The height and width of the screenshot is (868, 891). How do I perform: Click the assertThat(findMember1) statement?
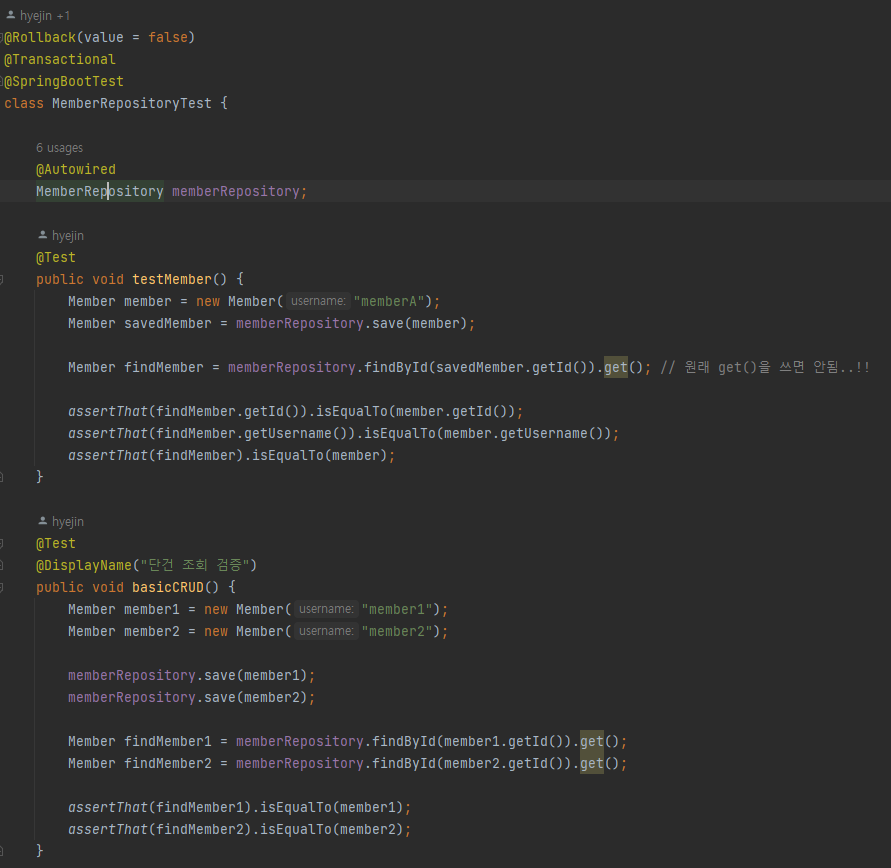tap(240, 808)
